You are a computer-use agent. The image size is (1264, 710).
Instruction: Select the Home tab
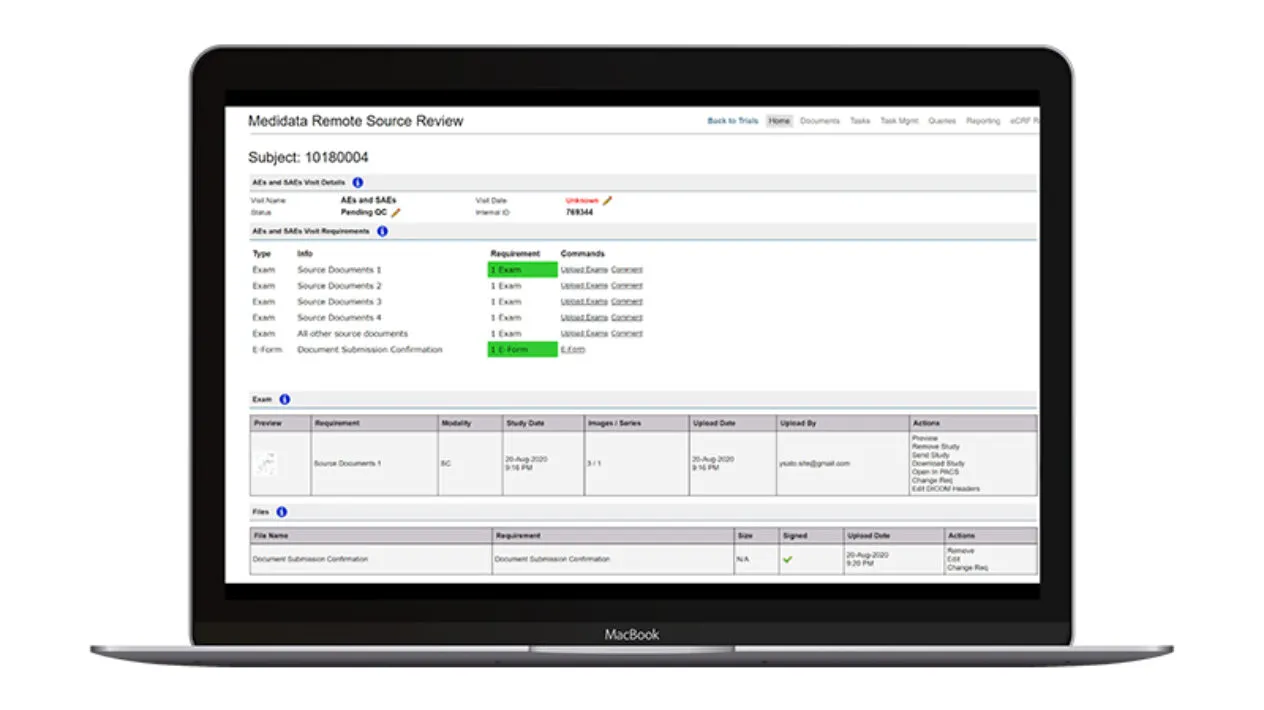pyautogui.click(x=779, y=120)
